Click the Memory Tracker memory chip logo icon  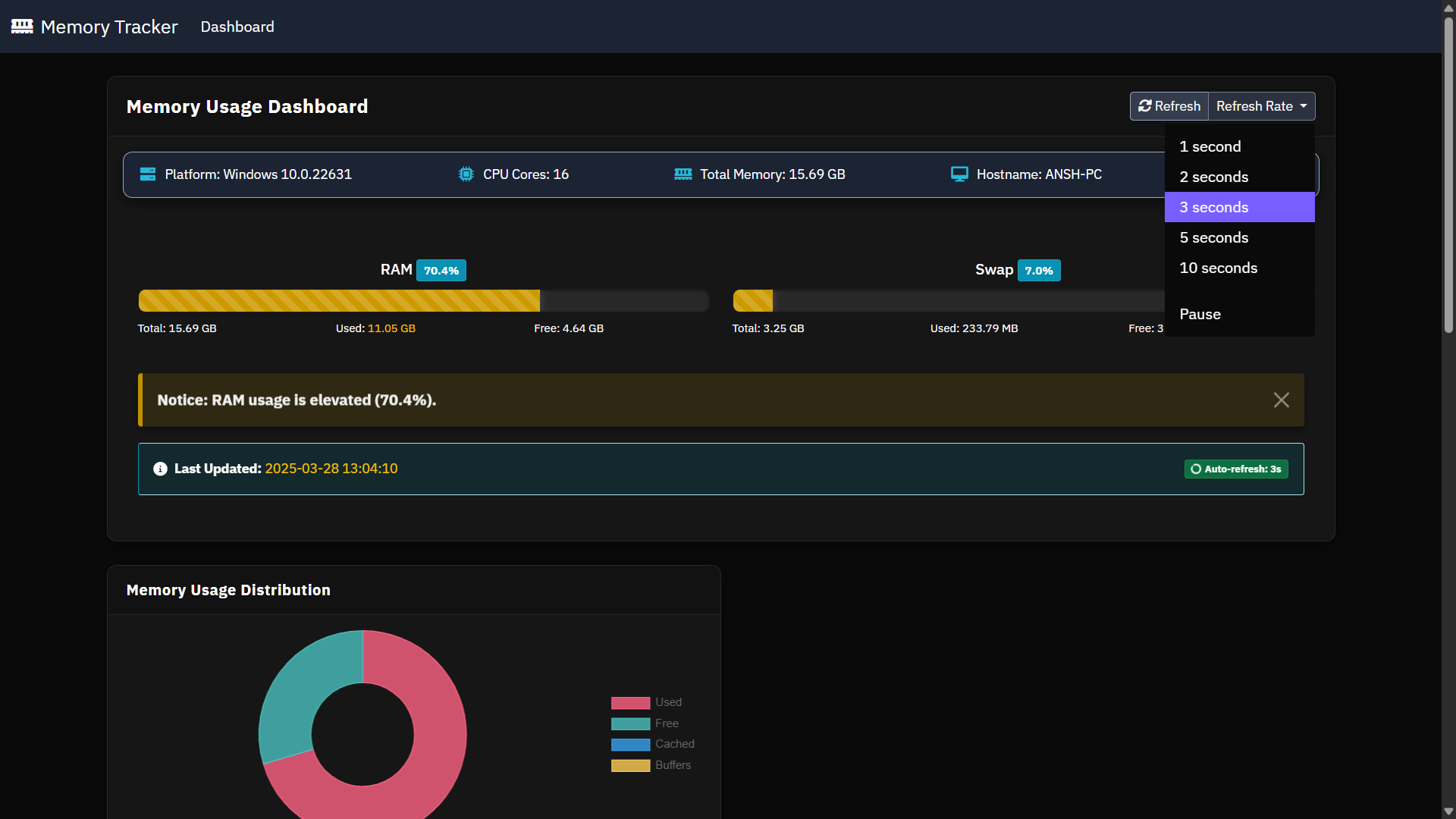(22, 27)
